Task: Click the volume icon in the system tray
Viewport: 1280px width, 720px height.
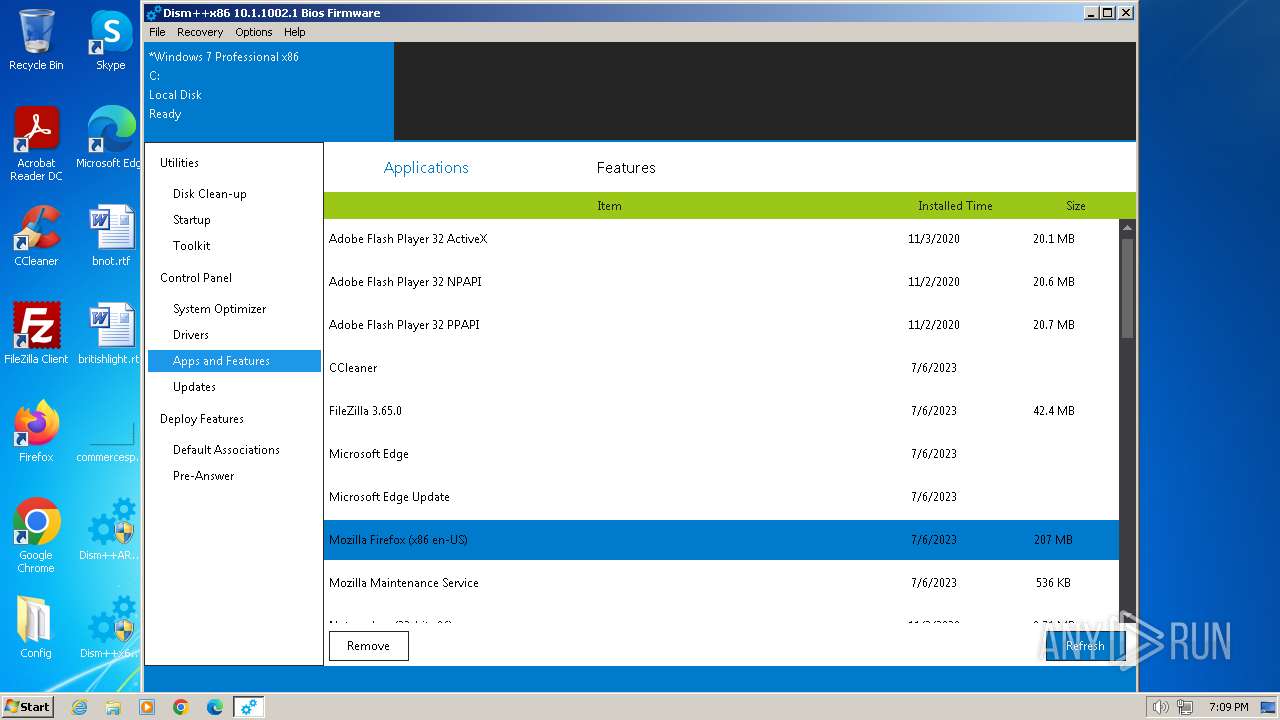Action: [1160, 707]
